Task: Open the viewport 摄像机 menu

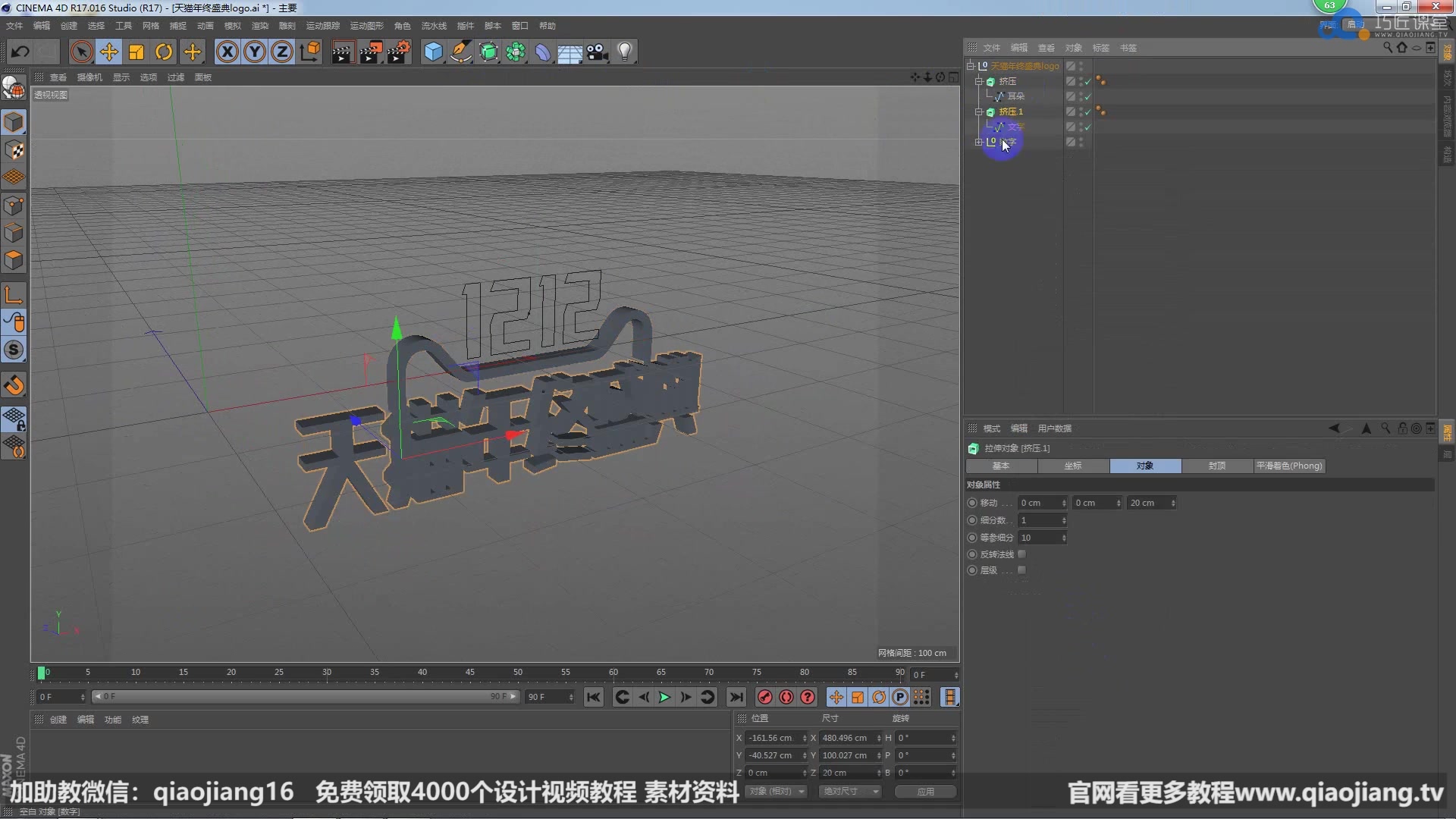Action: point(89,77)
